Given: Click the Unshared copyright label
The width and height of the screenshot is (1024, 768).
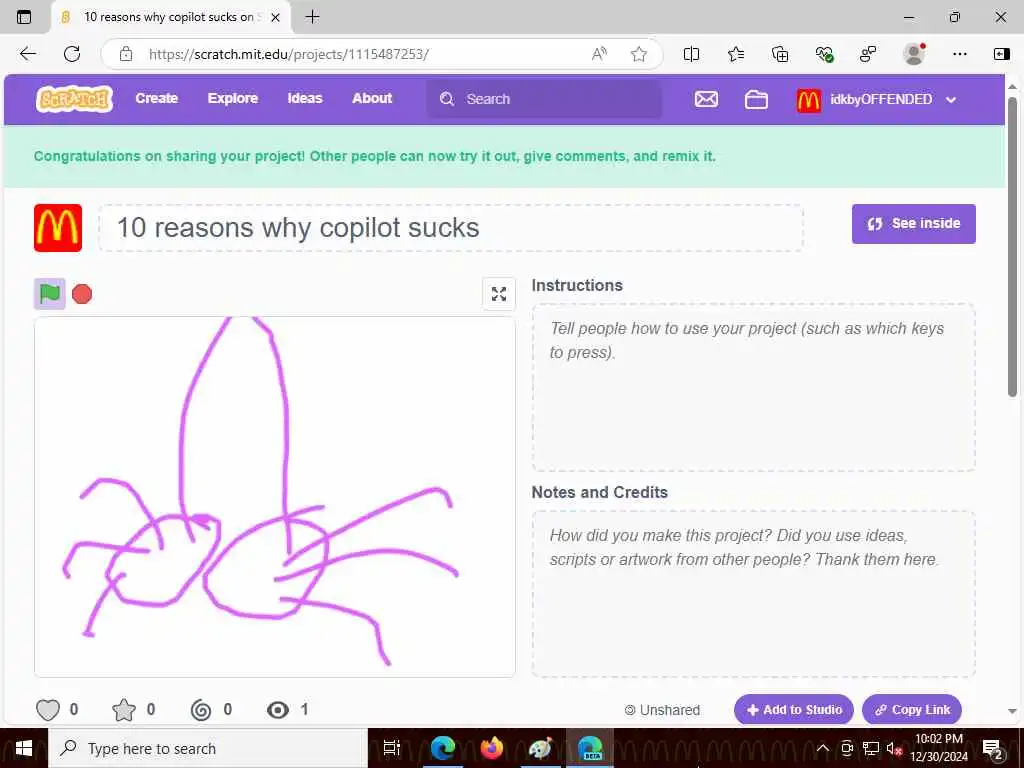Looking at the screenshot, I should point(662,710).
